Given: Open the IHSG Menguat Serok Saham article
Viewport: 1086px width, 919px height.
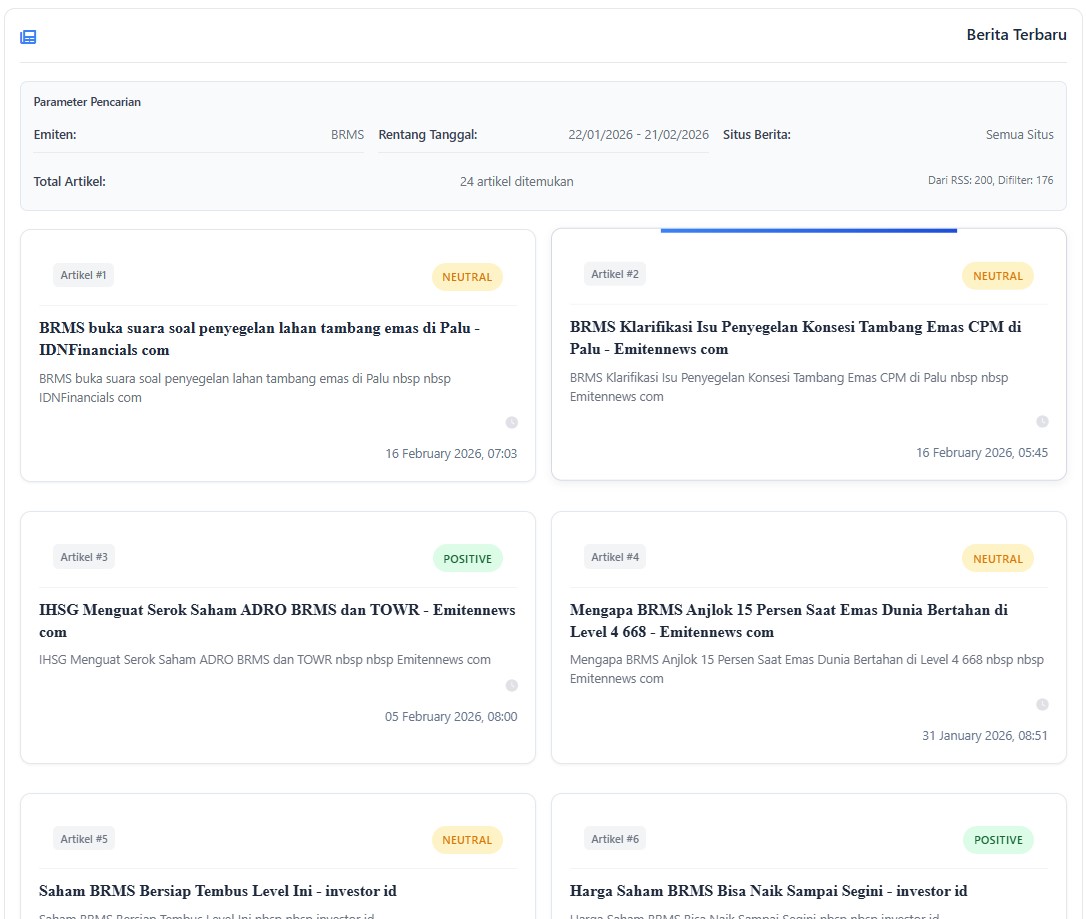Looking at the screenshot, I should click(x=277, y=620).
